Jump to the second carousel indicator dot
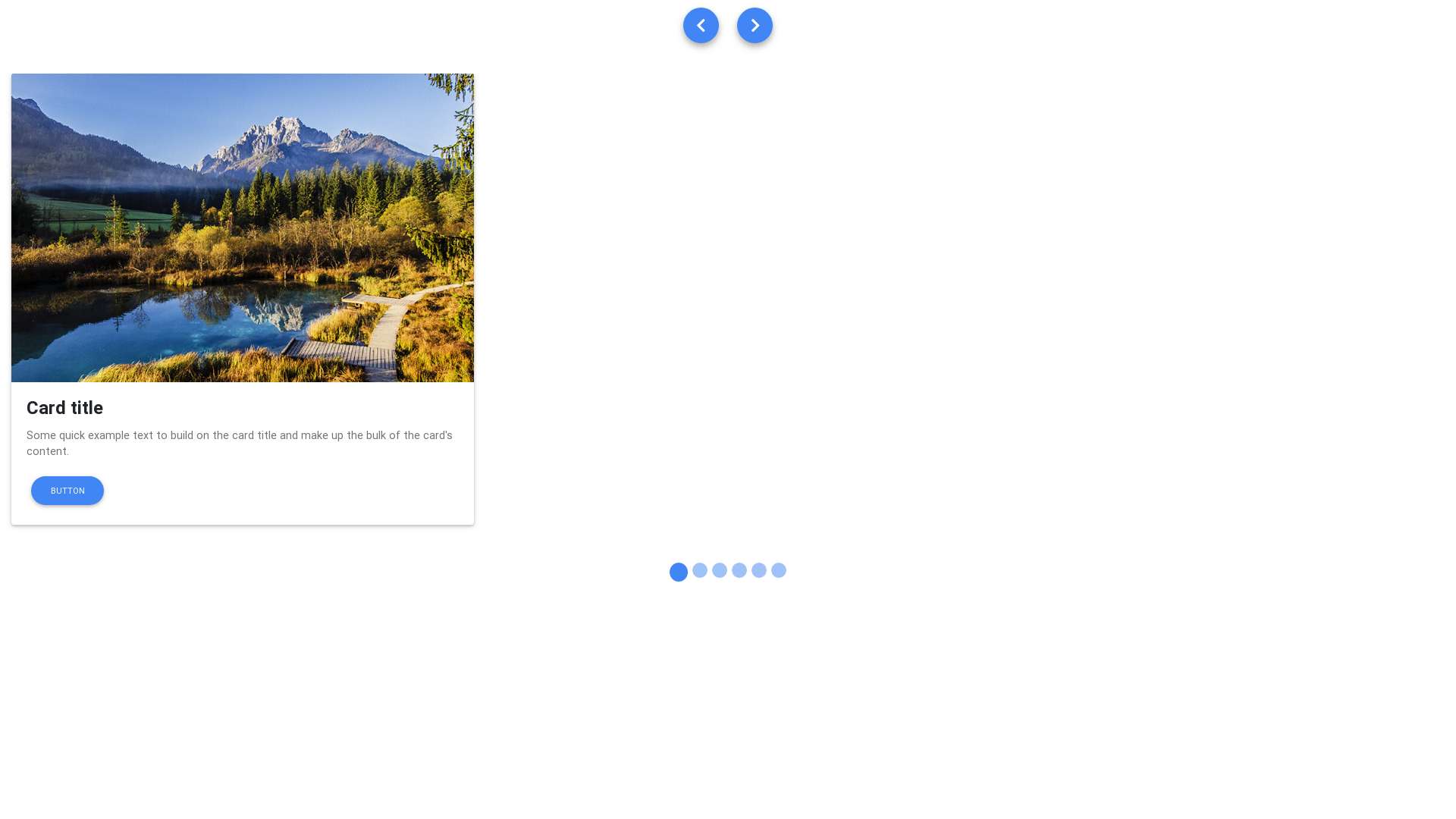Screen dimensions: 1456x819 [x=700, y=570]
